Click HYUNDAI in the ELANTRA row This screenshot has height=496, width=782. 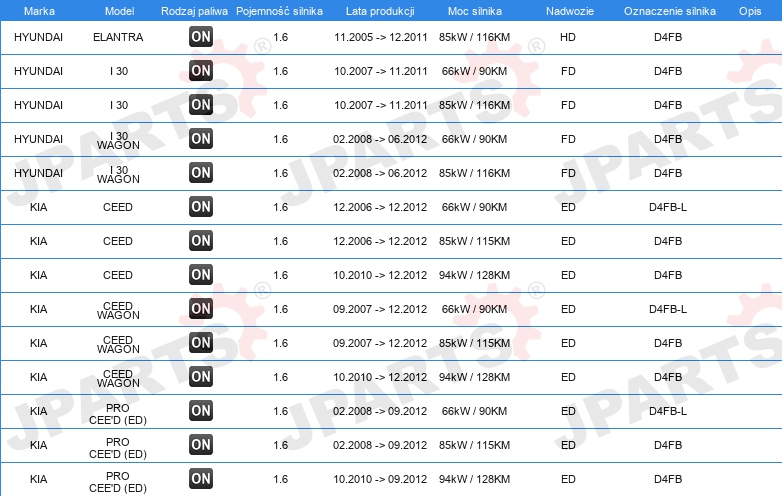click(38, 37)
